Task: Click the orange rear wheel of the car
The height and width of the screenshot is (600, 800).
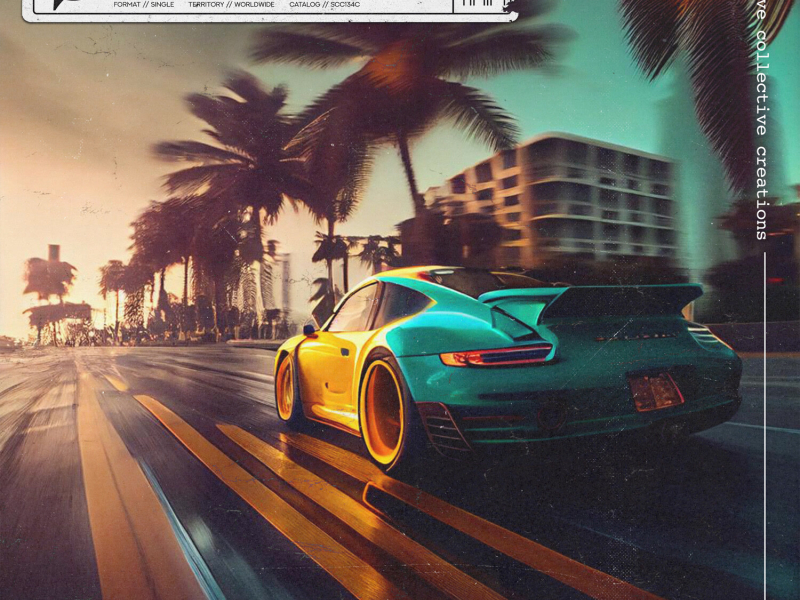Action: (x=382, y=412)
